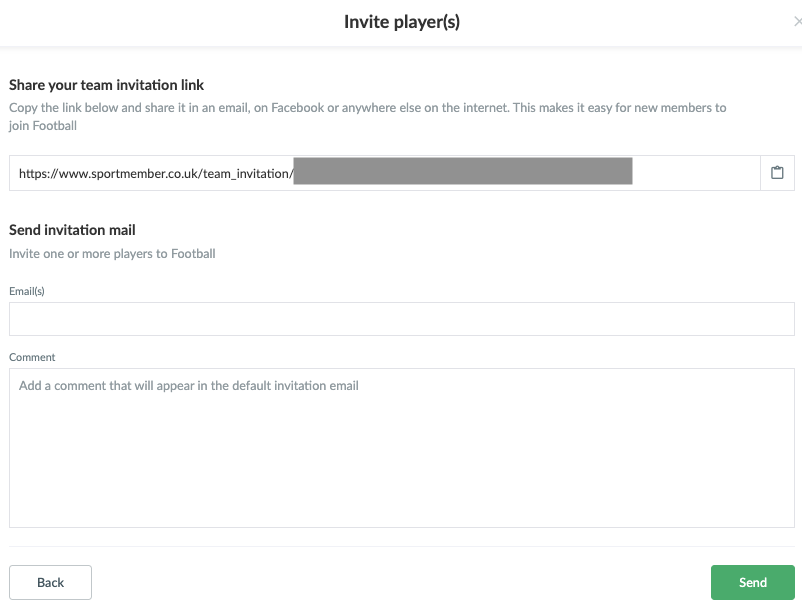Click the 'https://' start of invitation link

click(38, 173)
